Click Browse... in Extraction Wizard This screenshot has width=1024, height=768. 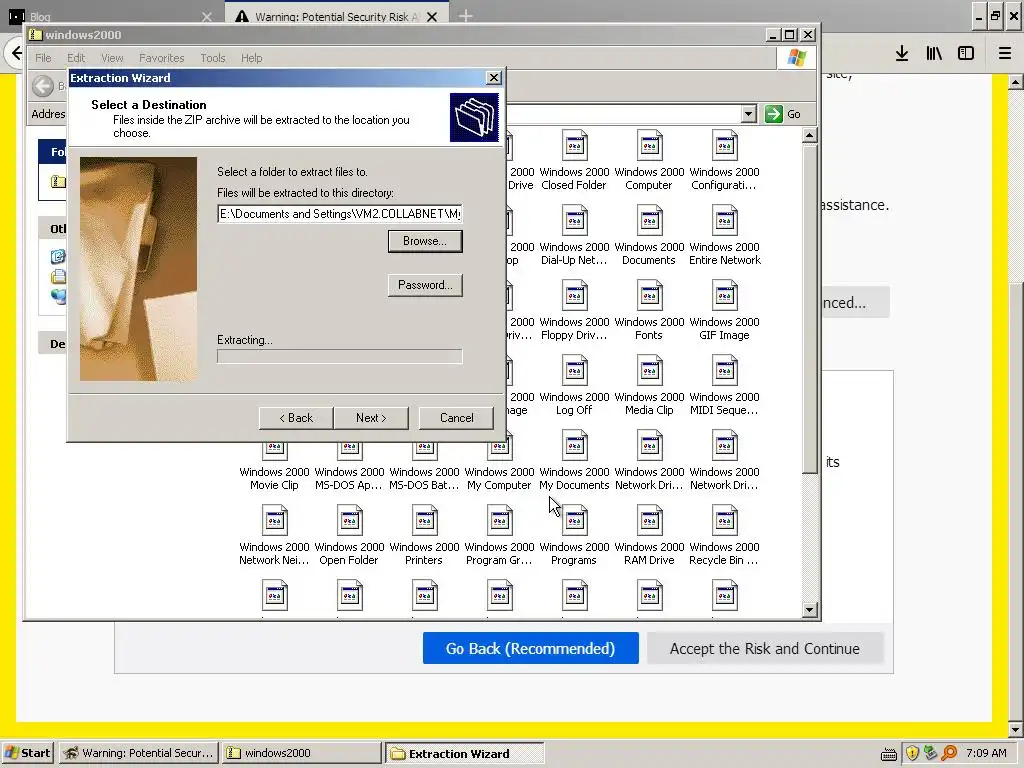[x=425, y=241]
